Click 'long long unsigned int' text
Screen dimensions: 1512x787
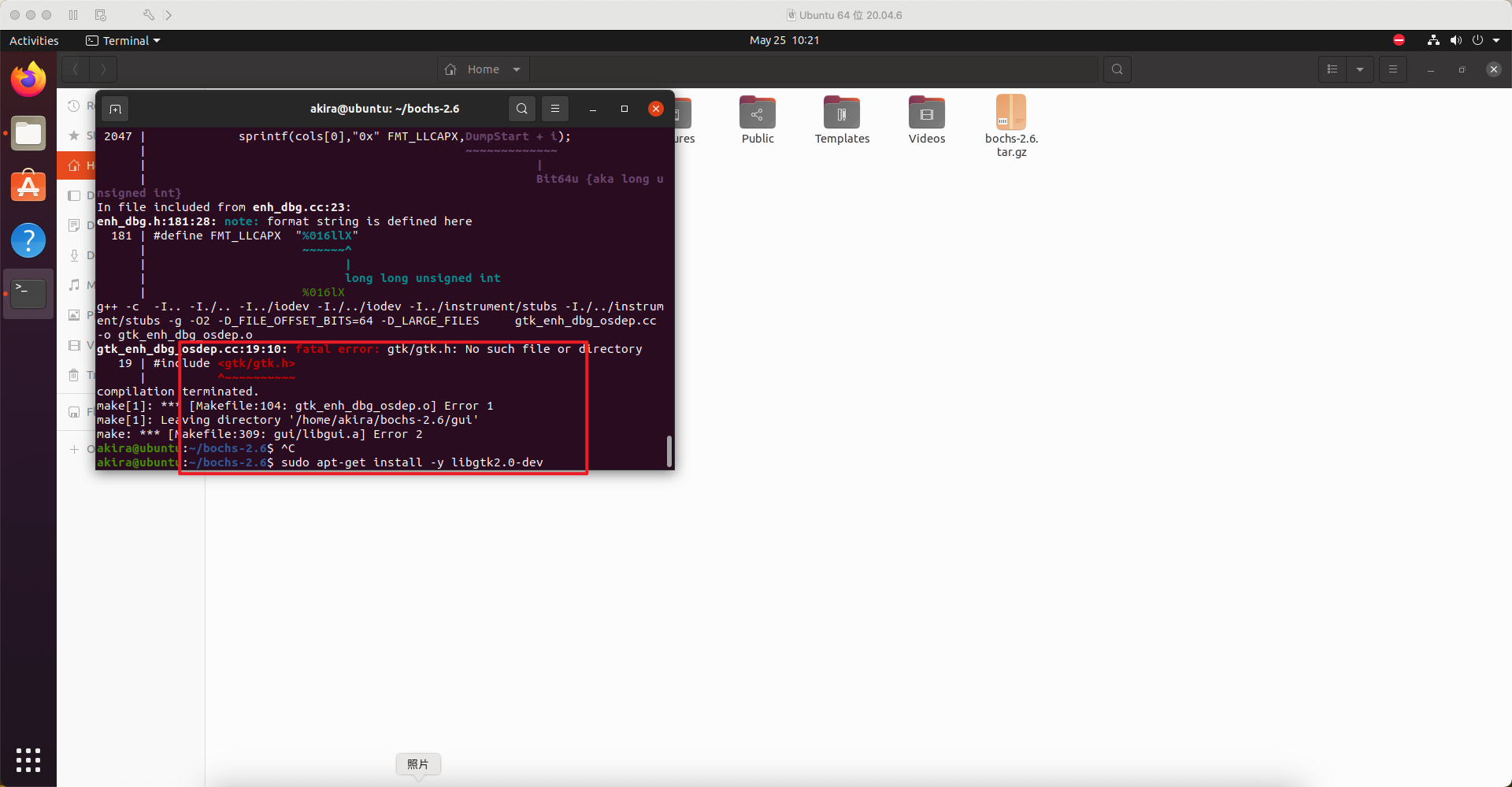(x=422, y=278)
